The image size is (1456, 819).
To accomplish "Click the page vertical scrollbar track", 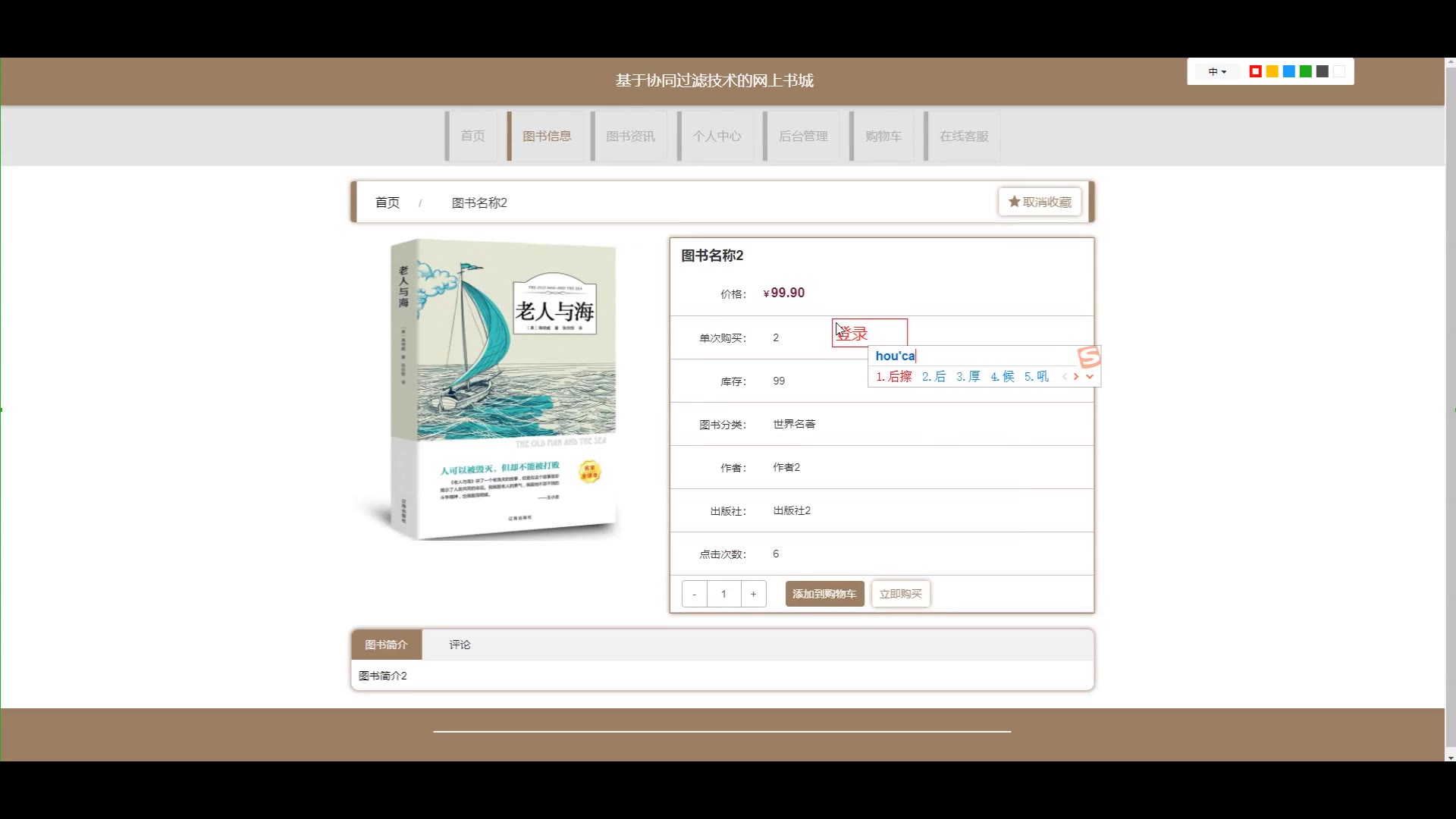I will [x=1450, y=409].
